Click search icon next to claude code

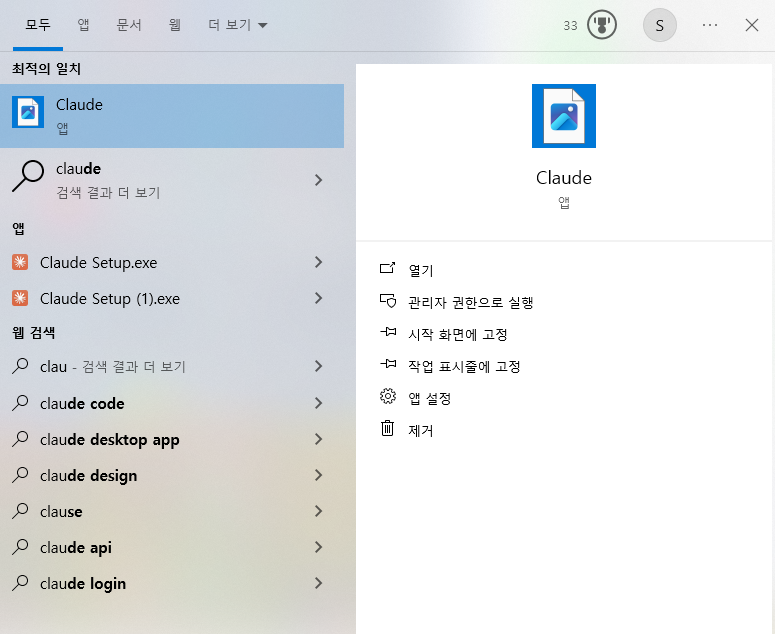coord(20,403)
